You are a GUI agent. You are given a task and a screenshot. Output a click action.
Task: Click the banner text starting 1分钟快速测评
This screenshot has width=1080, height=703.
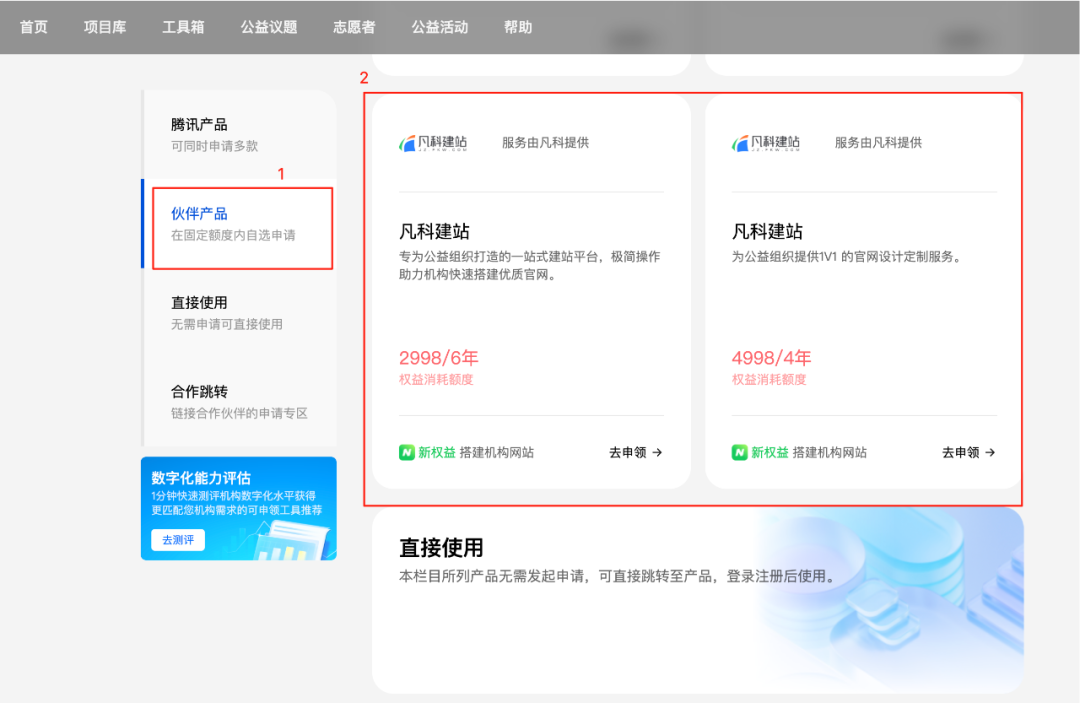pos(237,503)
